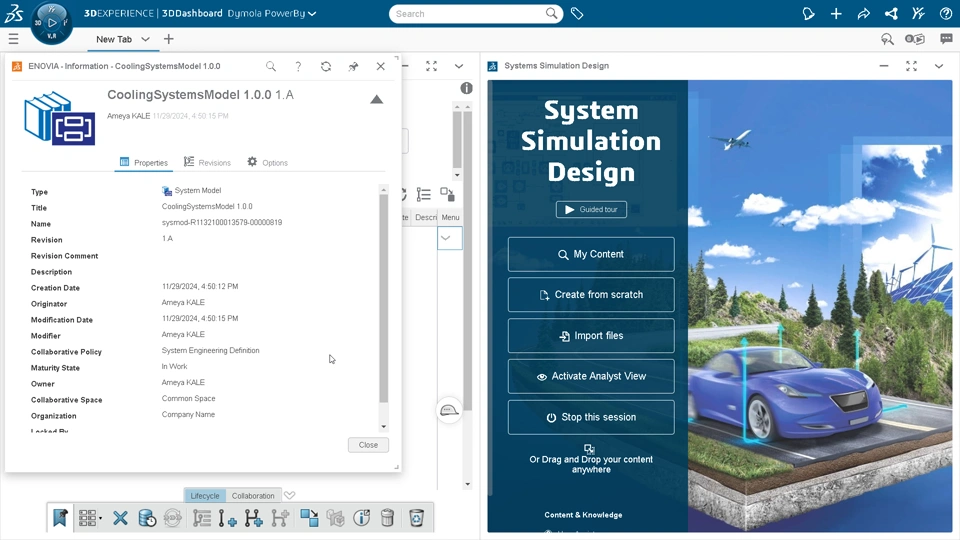Viewport: 960px width, 540px height.
Task: Open left widget menu chevron beside fullscreen icon
Action: (x=459, y=66)
